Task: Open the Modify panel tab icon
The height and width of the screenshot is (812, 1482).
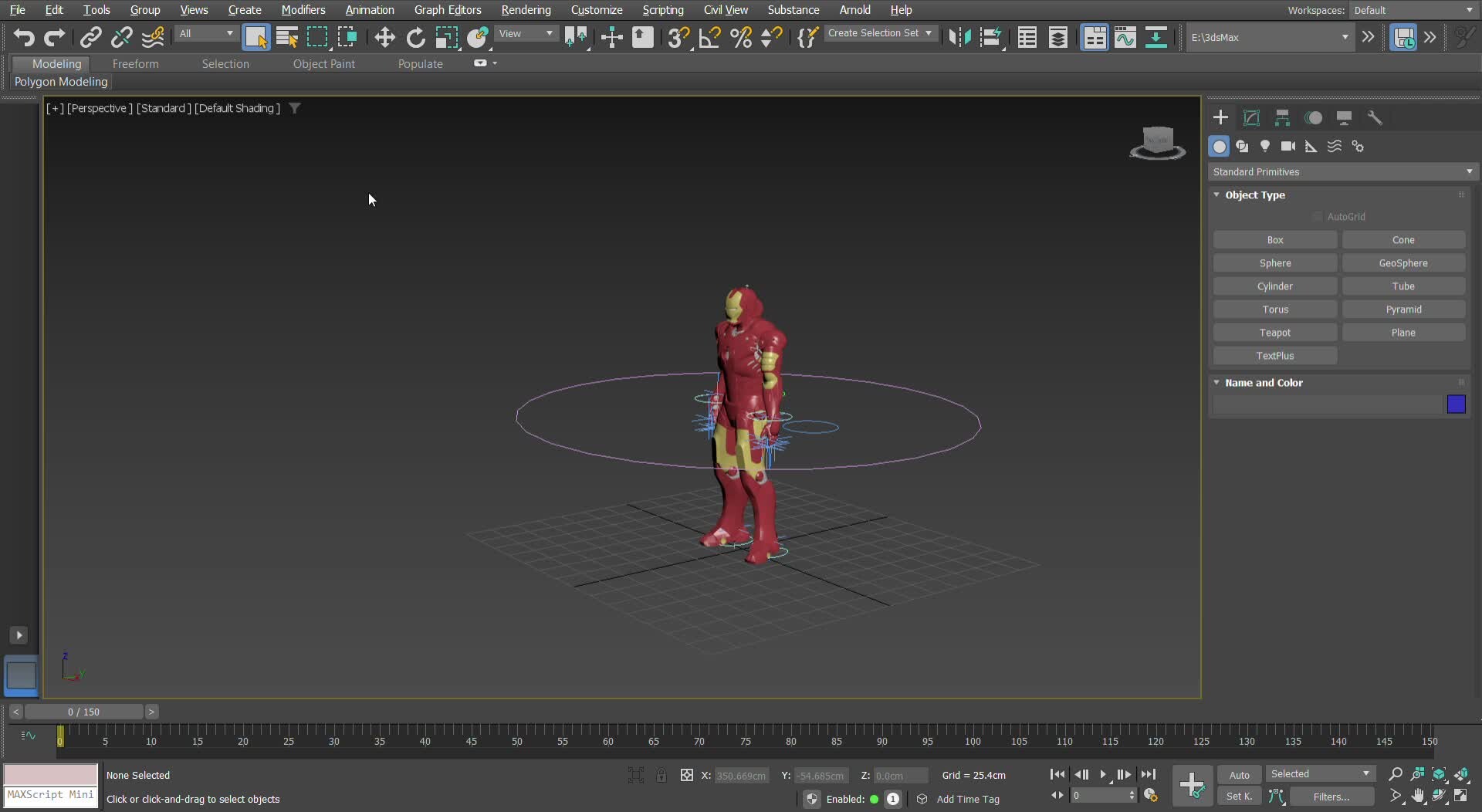Action: (1251, 118)
